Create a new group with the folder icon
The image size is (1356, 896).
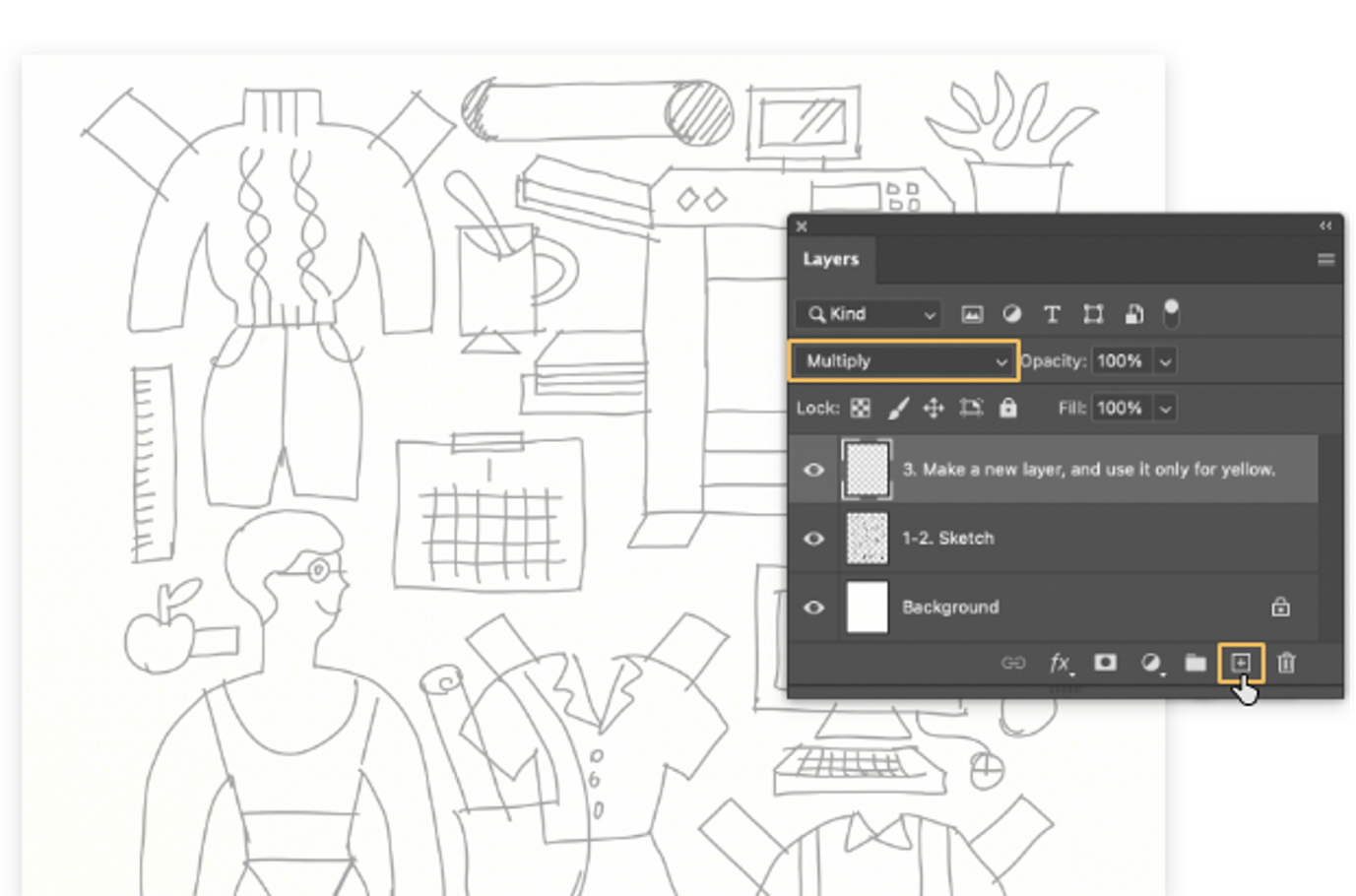tap(1195, 663)
